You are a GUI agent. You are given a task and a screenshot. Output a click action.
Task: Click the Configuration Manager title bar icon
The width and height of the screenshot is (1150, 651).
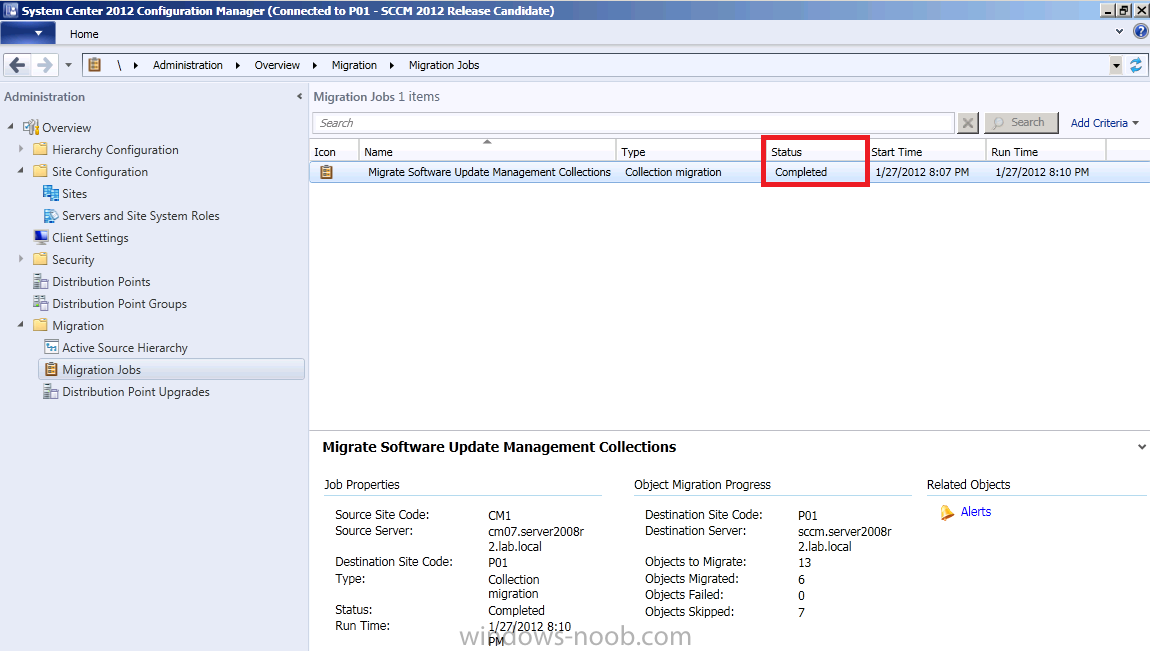10,10
